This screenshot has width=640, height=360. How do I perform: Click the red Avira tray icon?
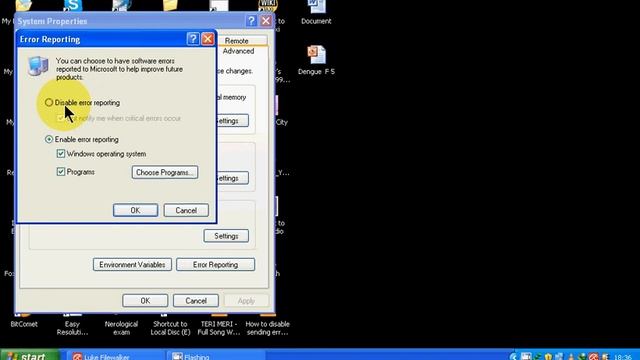(x=593, y=357)
